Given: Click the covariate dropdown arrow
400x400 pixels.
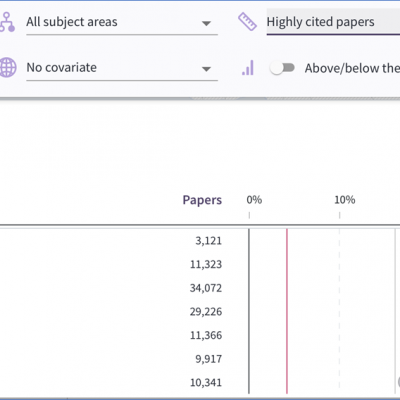Looking at the screenshot, I should pyautogui.click(x=206, y=69).
